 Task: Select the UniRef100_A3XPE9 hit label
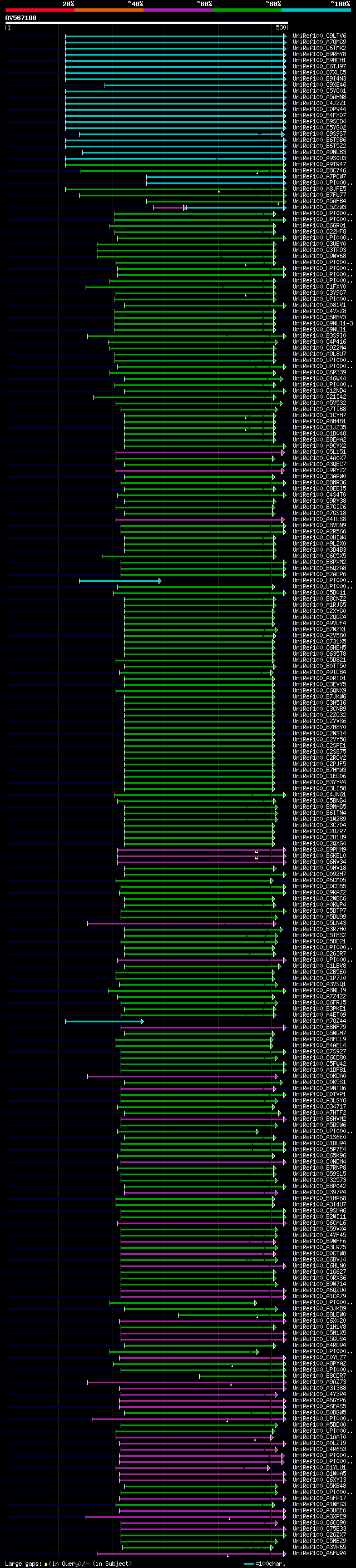click(x=319, y=1516)
